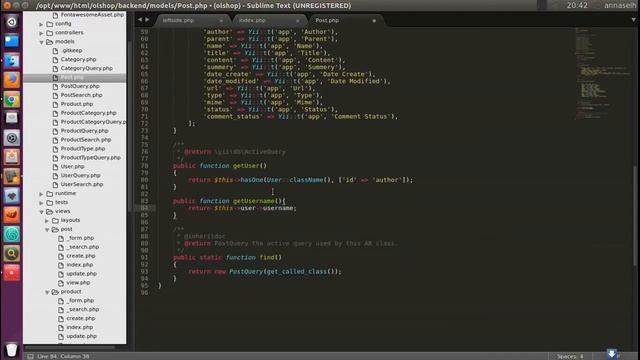Screen dimensions: 640x360
Task: Open UserSearch.php in the sidebar
Action: click(x=82, y=184)
